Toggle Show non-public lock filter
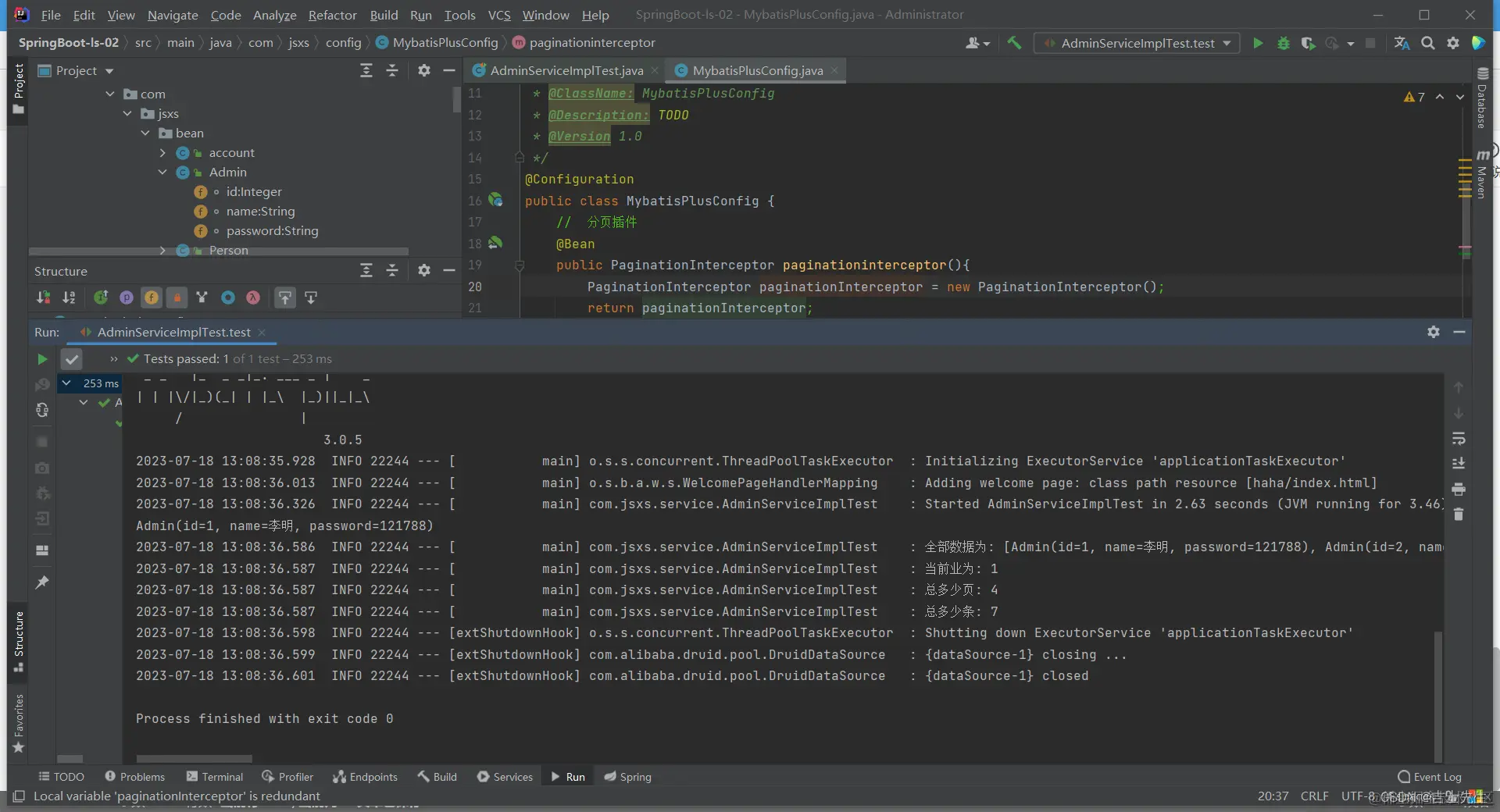 [x=177, y=297]
